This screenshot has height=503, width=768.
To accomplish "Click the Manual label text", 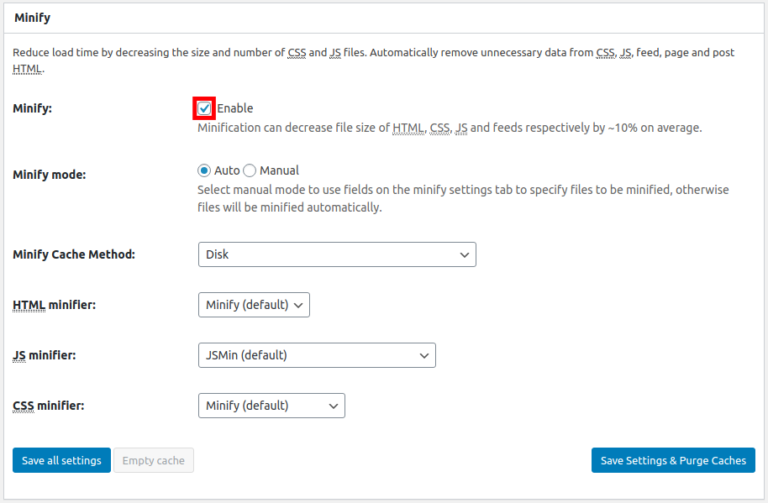I will pos(279,171).
